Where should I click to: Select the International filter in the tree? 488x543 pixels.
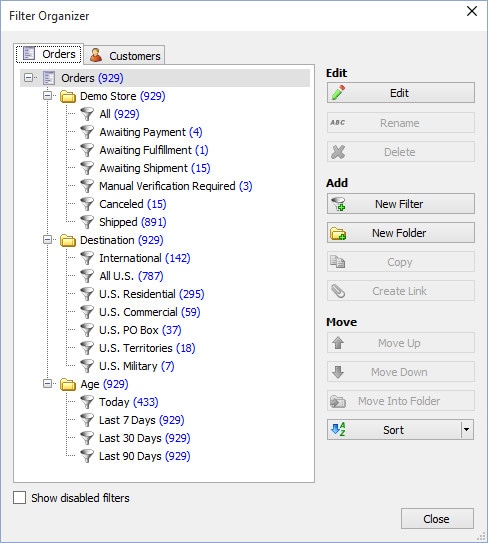[144, 258]
